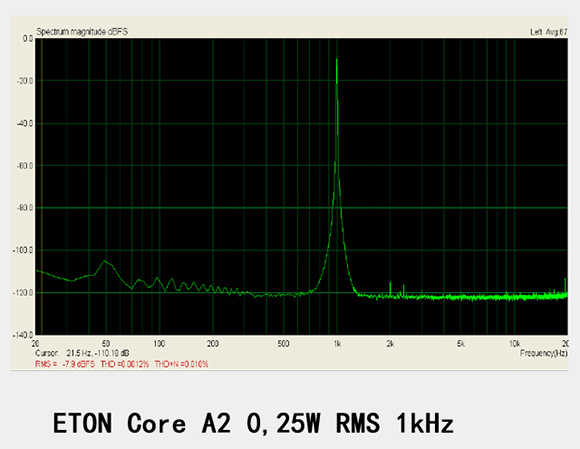580x449 pixels.
Task: Click the yellow cursor line near 20 Hz
Action: click(42, 187)
